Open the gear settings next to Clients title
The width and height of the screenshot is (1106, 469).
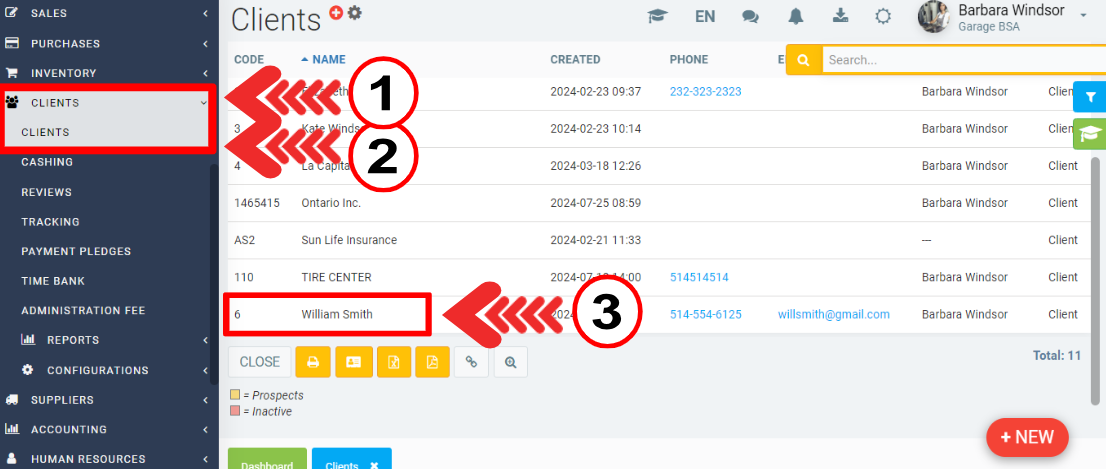pyautogui.click(x=354, y=13)
